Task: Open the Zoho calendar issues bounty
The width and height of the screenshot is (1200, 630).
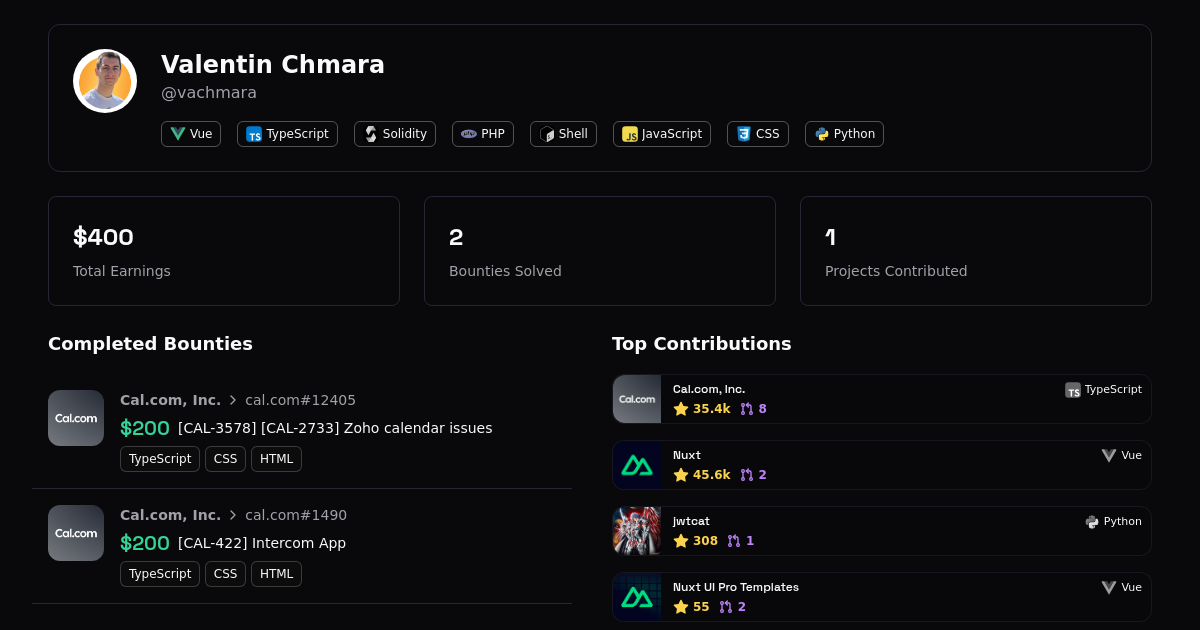Action: point(335,428)
